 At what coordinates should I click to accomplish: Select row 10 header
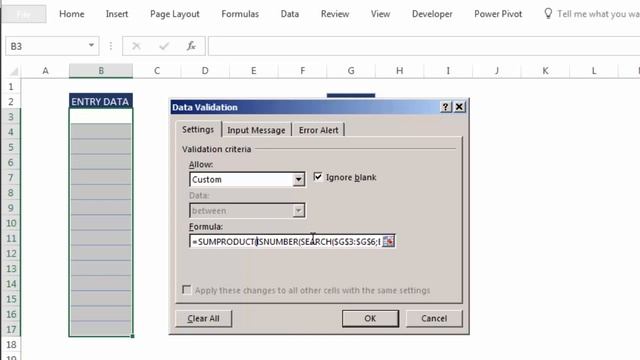coord(11,223)
